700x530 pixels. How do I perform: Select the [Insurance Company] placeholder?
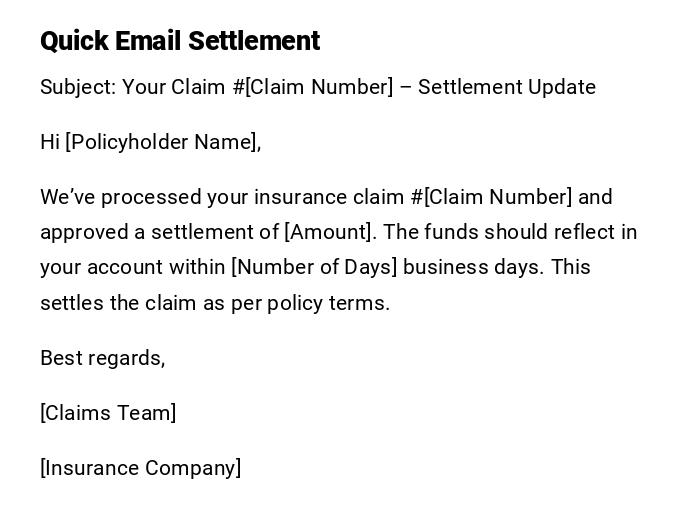140,468
